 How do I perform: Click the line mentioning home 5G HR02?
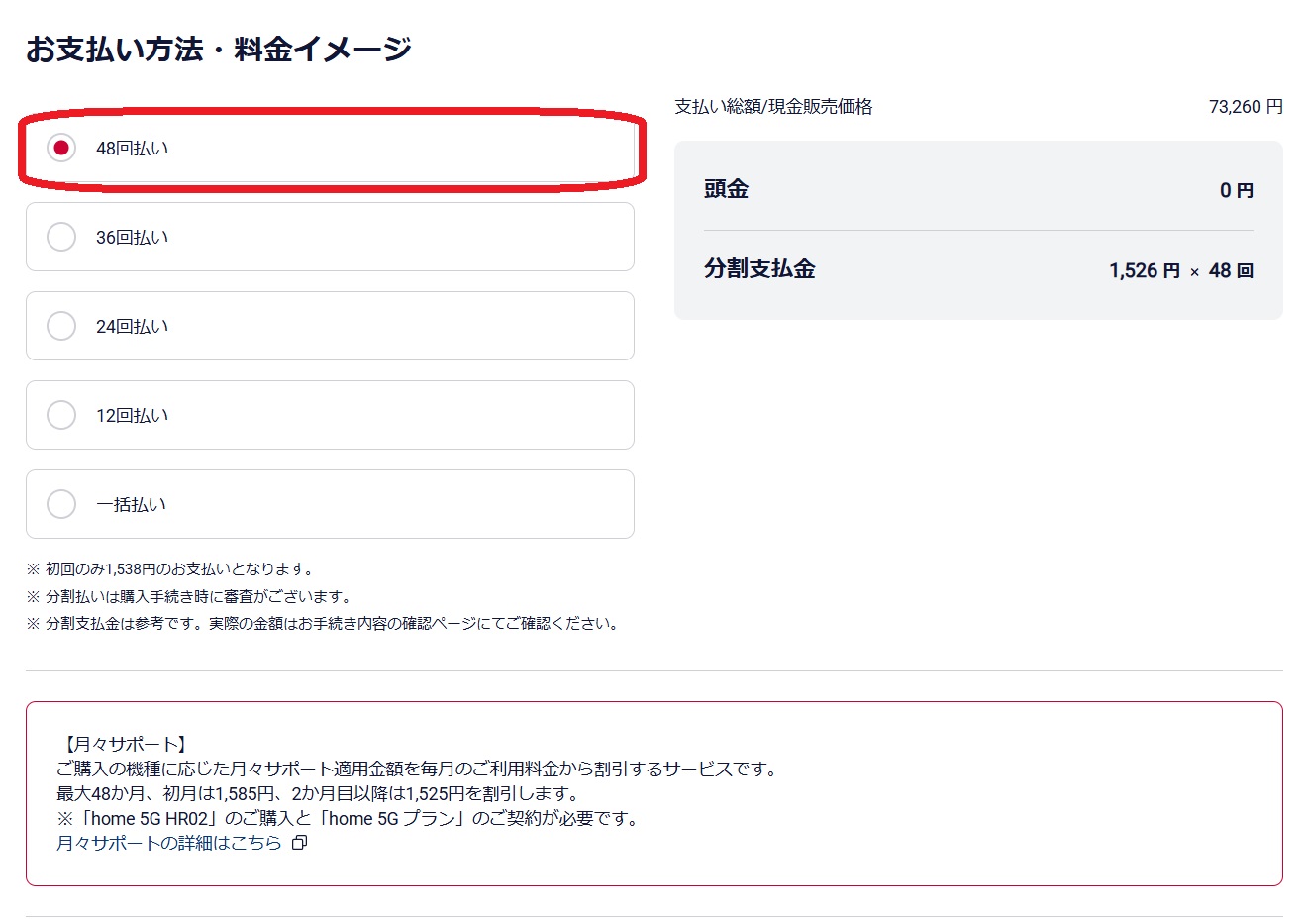(351, 818)
